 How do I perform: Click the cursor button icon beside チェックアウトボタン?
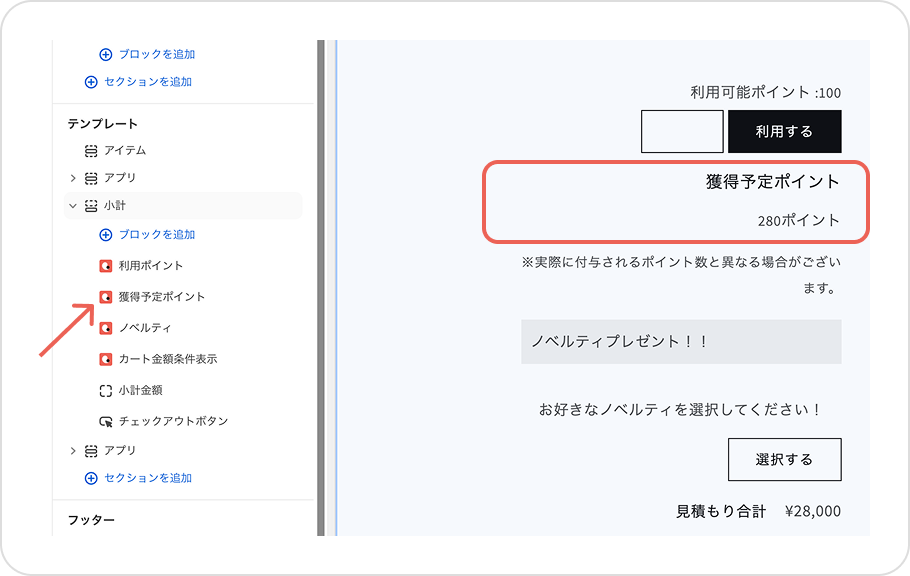pos(106,422)
